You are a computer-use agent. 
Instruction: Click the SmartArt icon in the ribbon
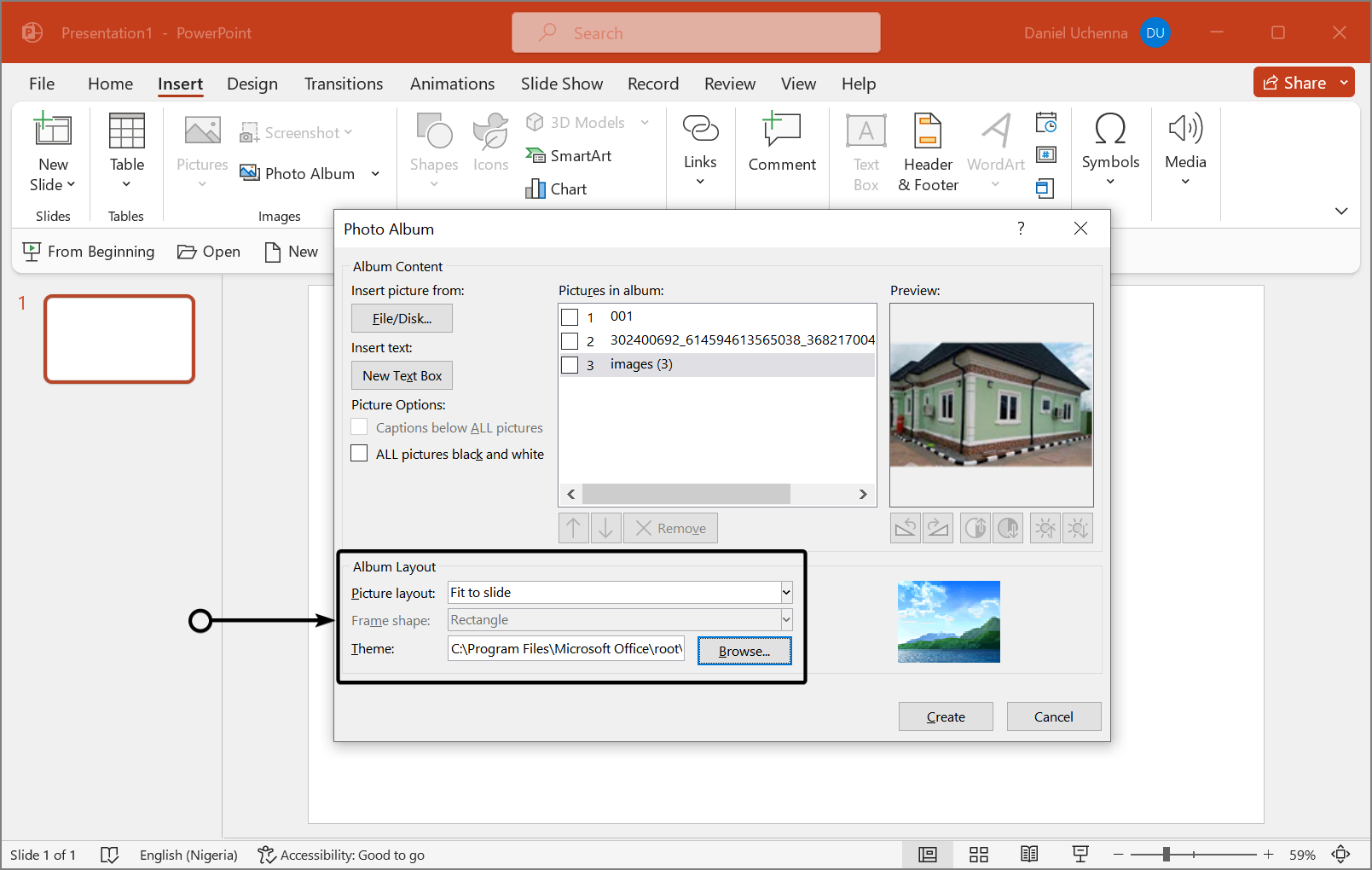(535, 156)
